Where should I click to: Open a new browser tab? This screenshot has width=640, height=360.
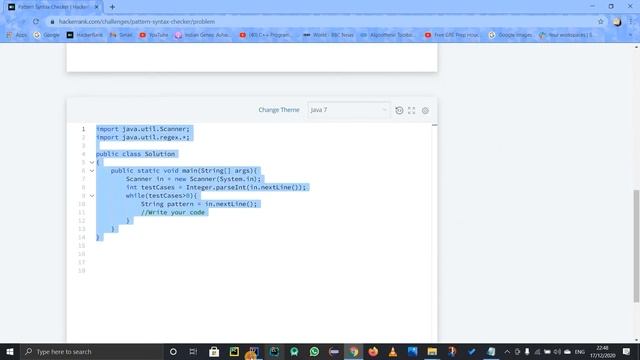(x=112, y=7)
